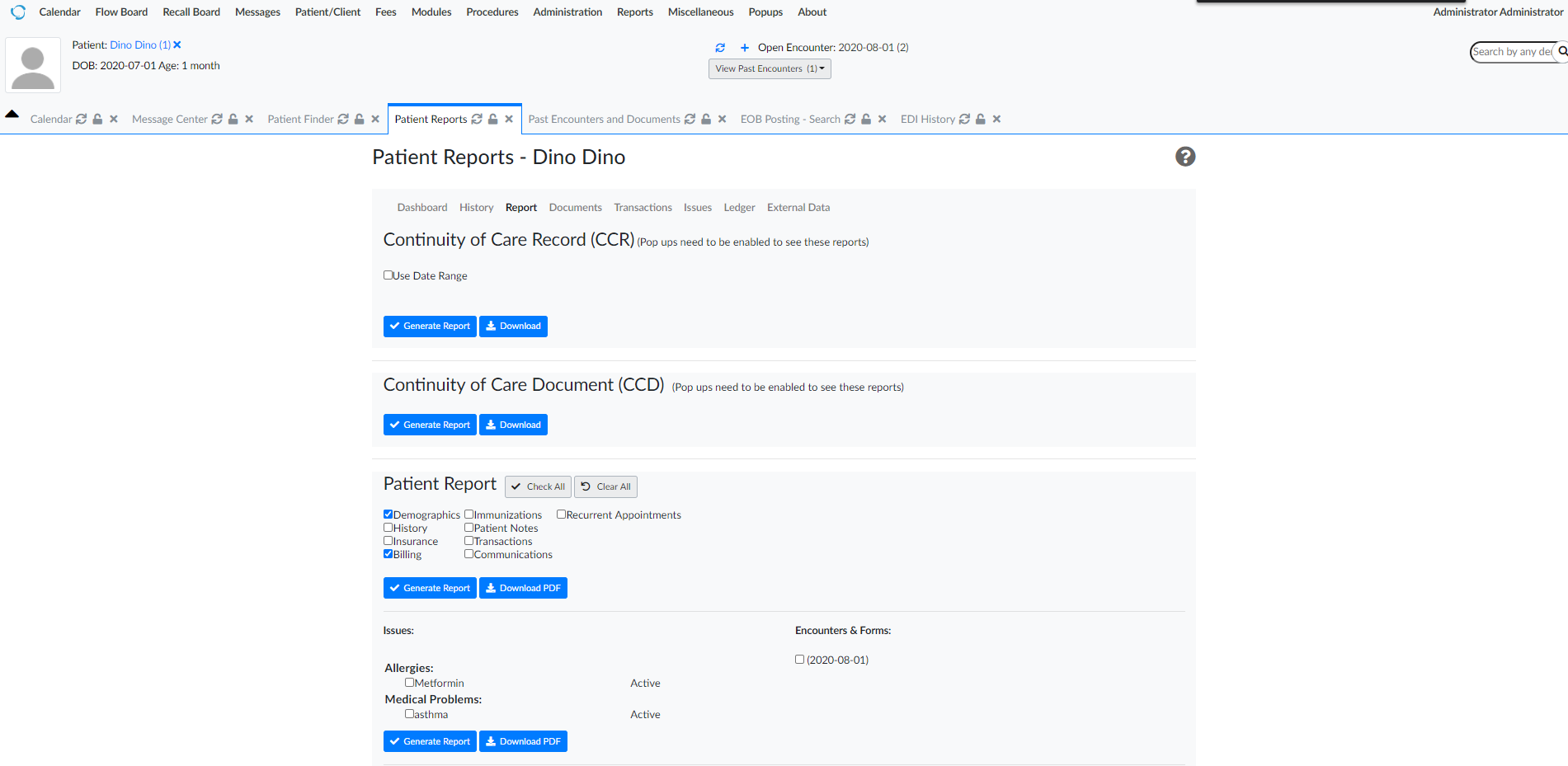This screenshot has width=1568, height=766.
Task: Switch to the Ledger sub-tab
Action: [738, 207]
